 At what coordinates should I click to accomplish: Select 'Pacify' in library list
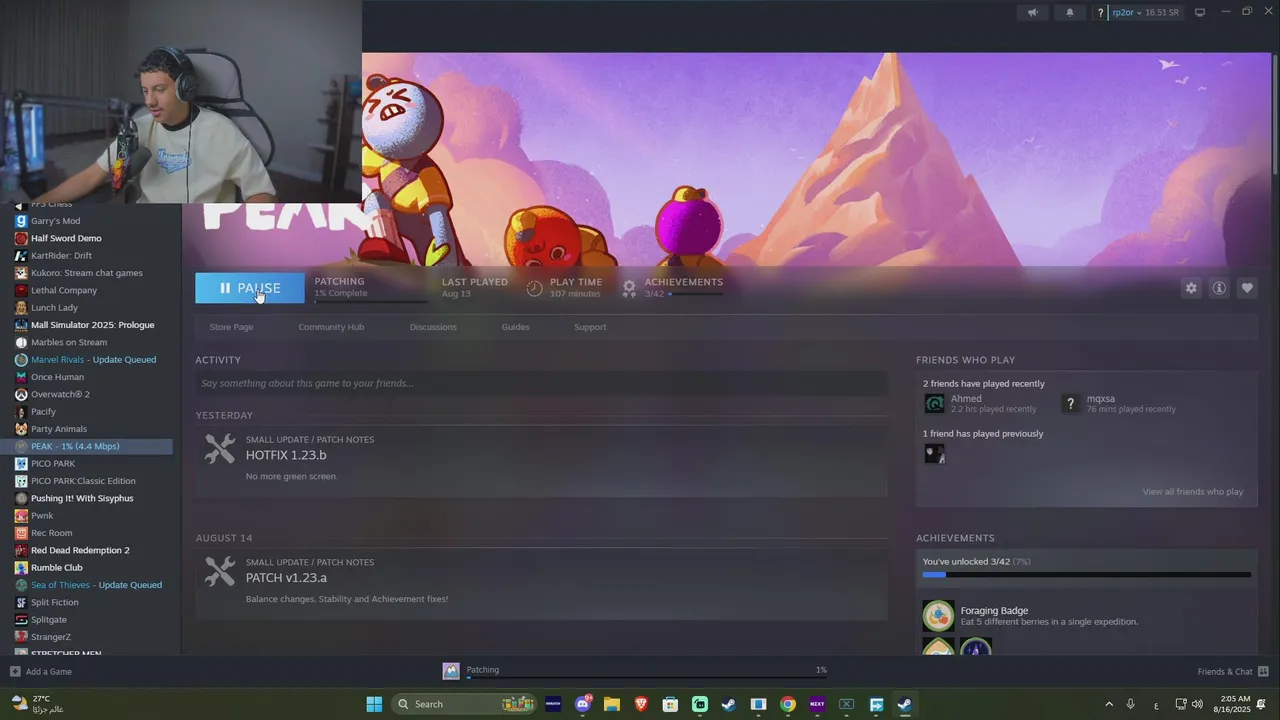(x=43, y=412)
